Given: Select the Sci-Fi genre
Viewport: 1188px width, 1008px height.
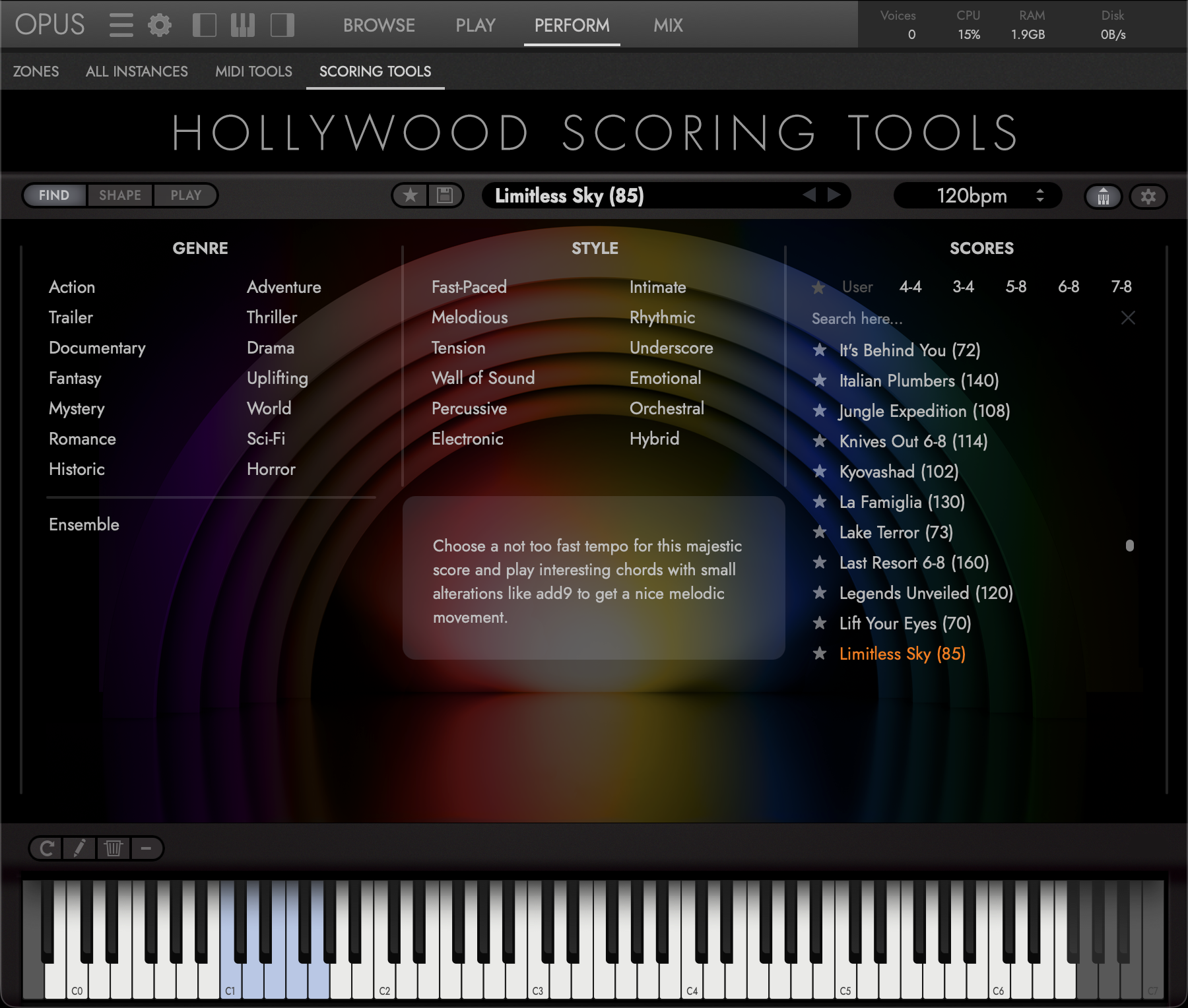Looking at the screenshot, I should point(266,439).
